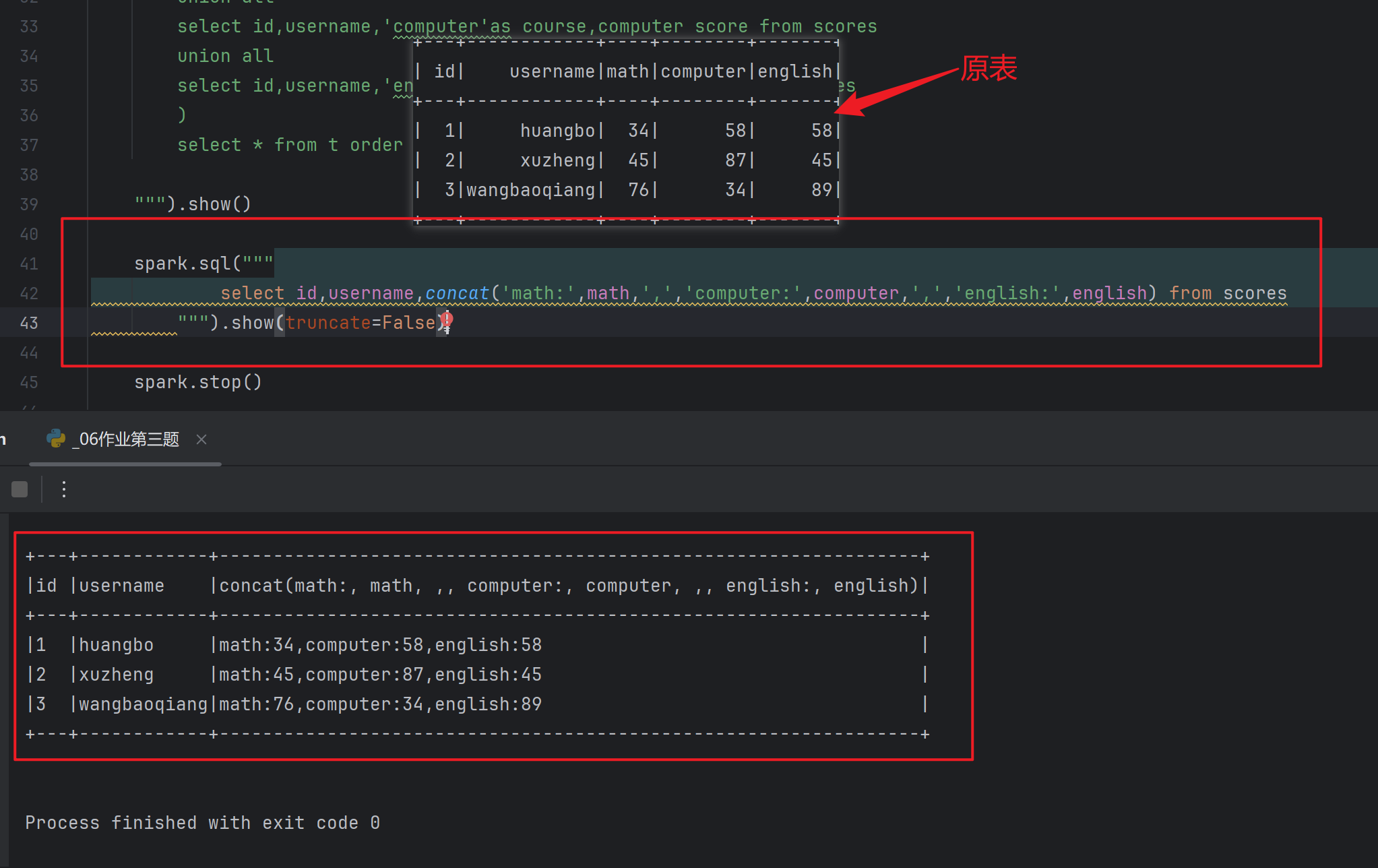Click line number 43 in the gutter

click(29, 323)
